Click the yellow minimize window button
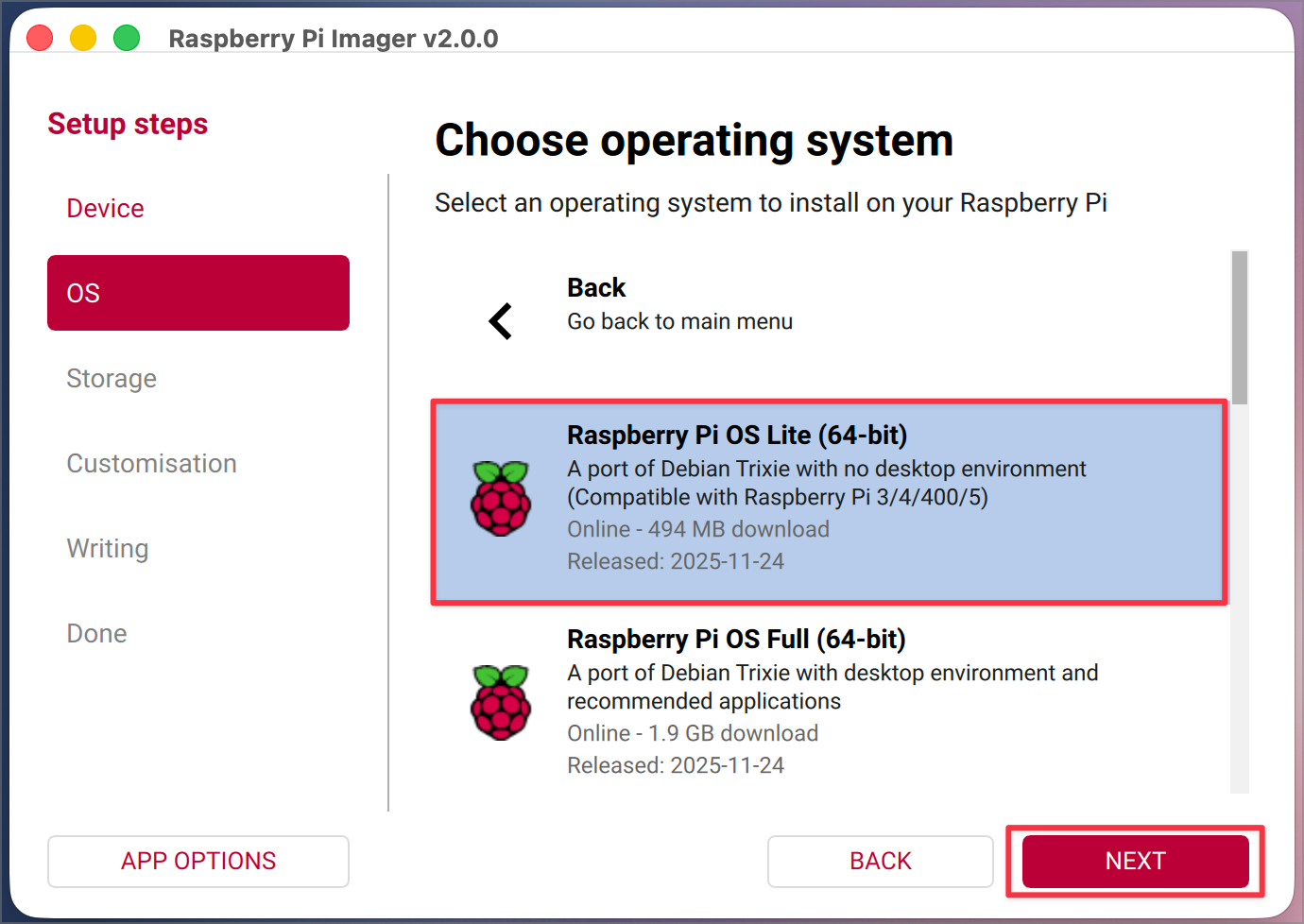This screenshot has width=1304, height=924. point(83,38)
